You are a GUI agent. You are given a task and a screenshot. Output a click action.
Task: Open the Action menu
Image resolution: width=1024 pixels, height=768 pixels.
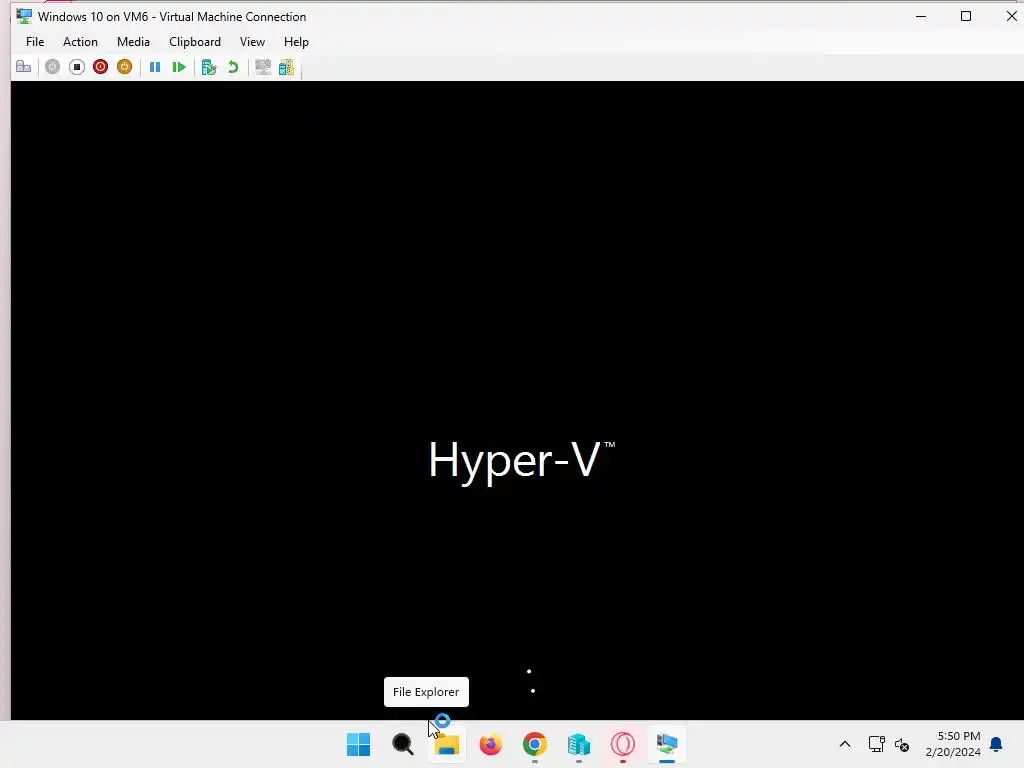tap(80, 42)
